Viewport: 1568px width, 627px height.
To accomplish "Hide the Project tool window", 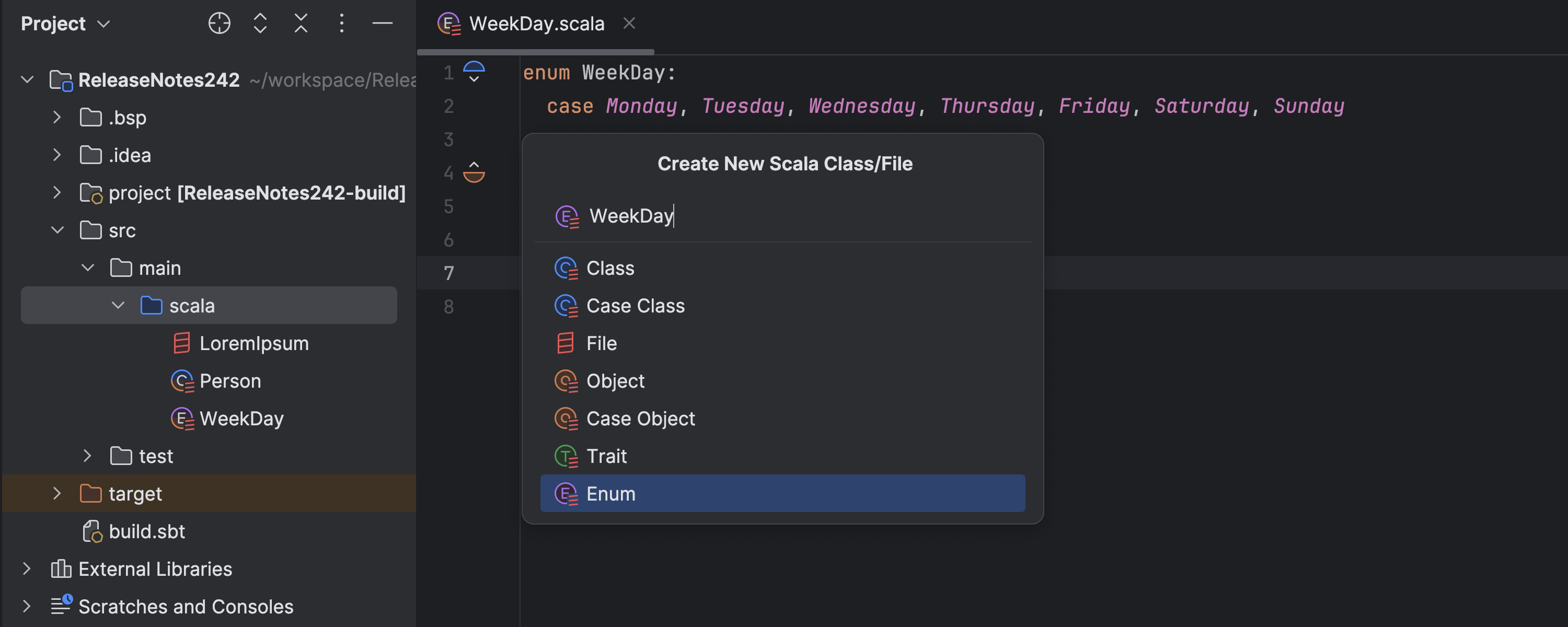I will tap(382, 23).
